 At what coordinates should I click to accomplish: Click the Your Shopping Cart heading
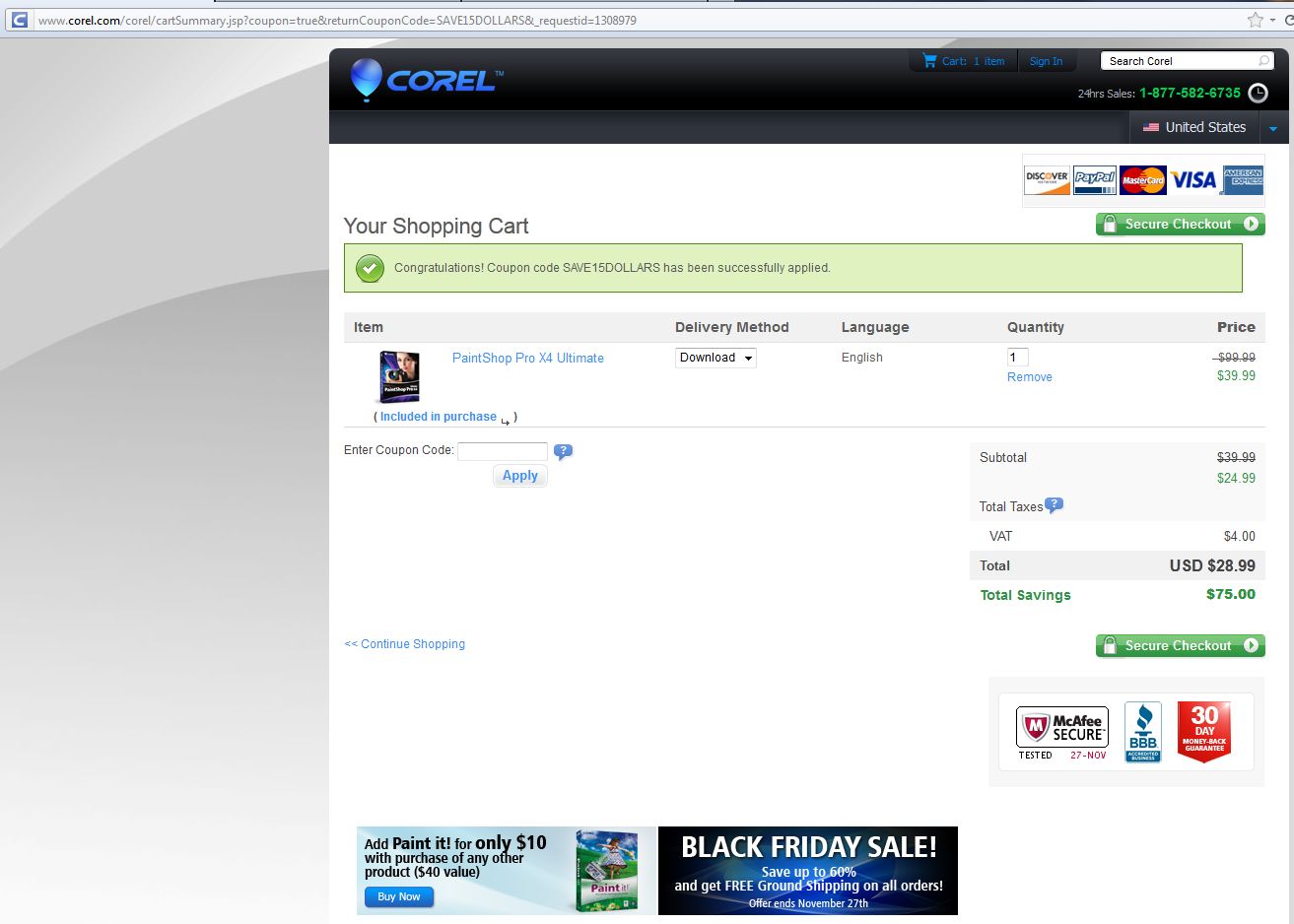pyautogui.click(x=437, y=226)
